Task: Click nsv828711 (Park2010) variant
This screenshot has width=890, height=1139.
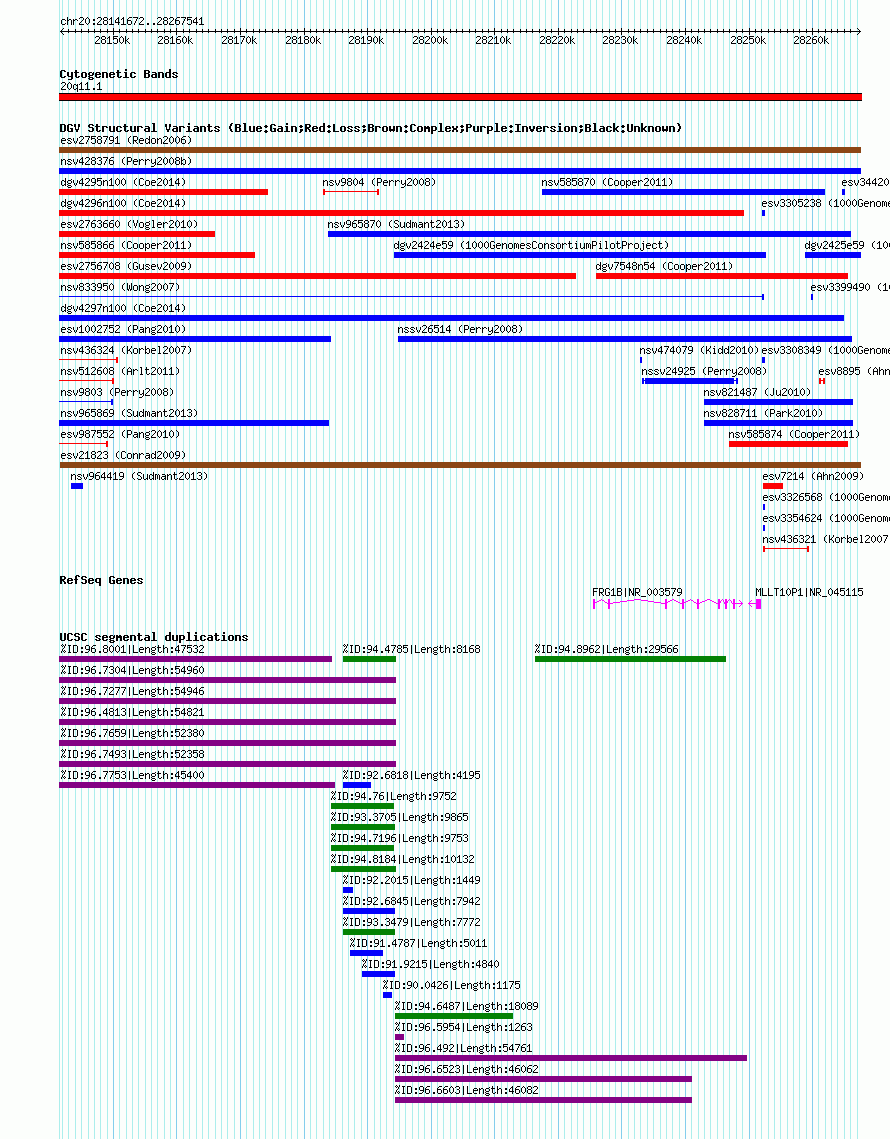Action: point(778,423)
